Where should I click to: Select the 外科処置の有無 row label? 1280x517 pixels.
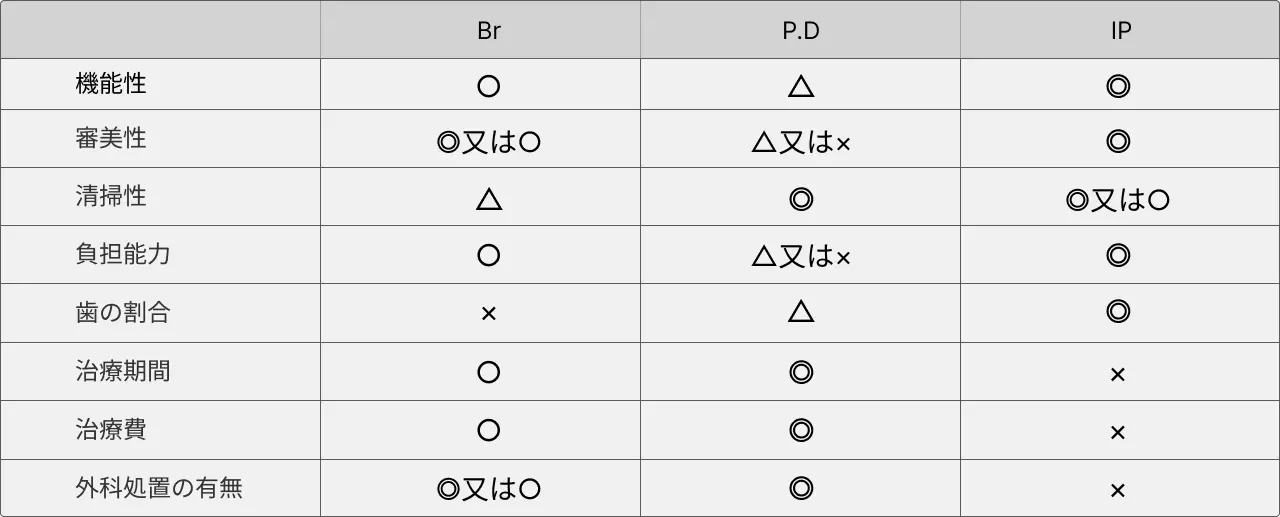pyautogui.click(x=159, y=488)
